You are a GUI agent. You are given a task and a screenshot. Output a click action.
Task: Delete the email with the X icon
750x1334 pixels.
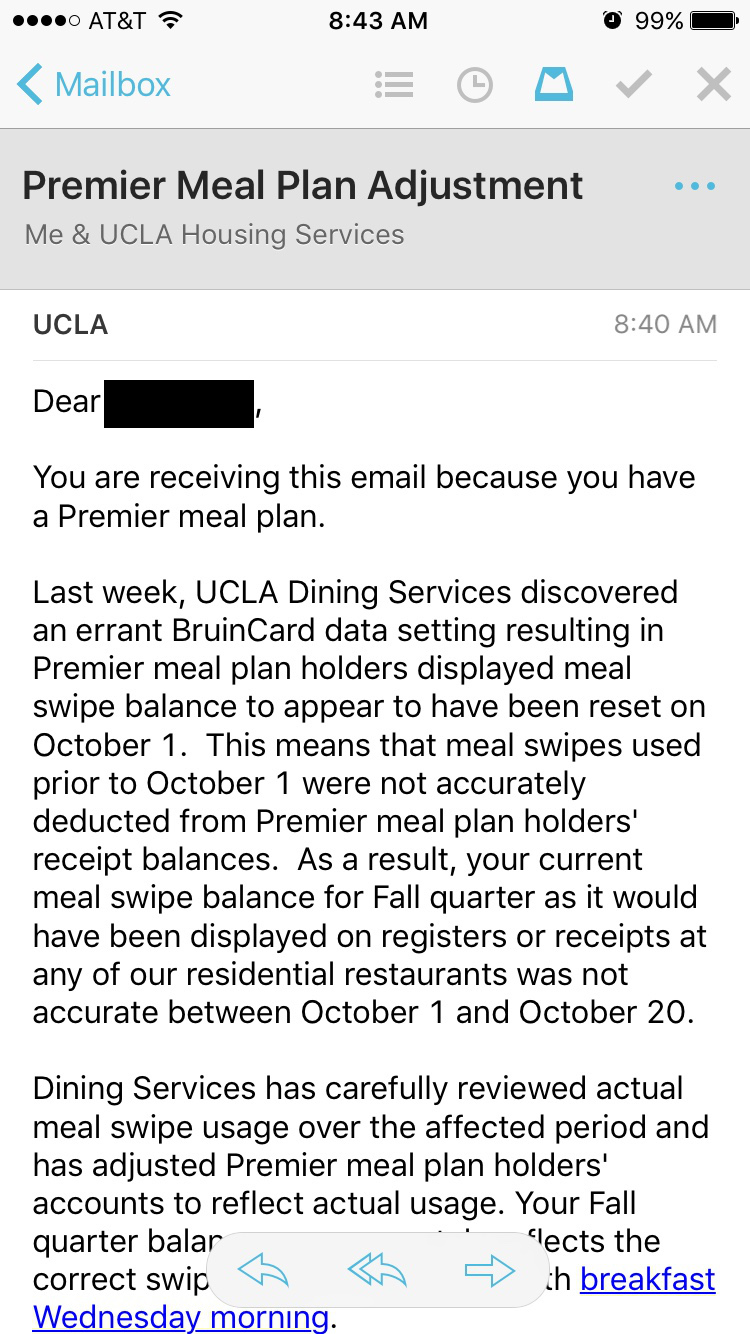click(713, 85)
